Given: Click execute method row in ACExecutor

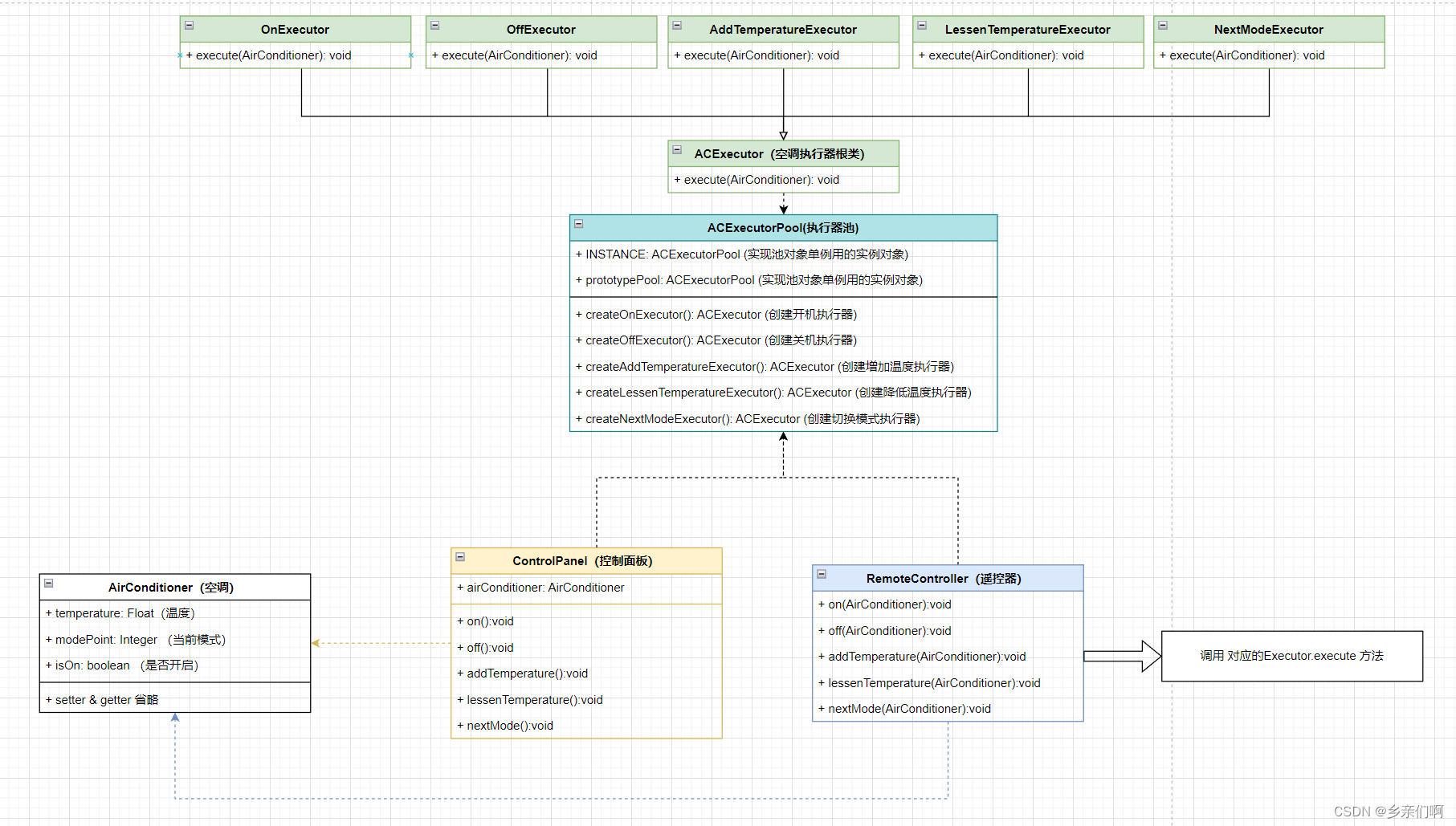Looking at the screenshot, I should coord(784,180).
